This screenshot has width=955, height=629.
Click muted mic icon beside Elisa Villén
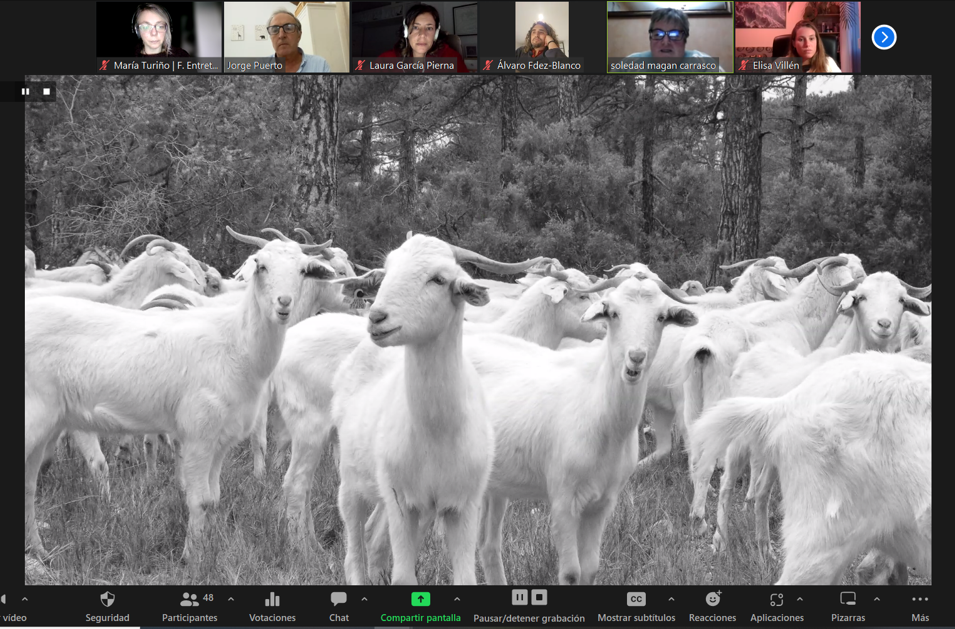pyautogui.click(x=744, y=65)
